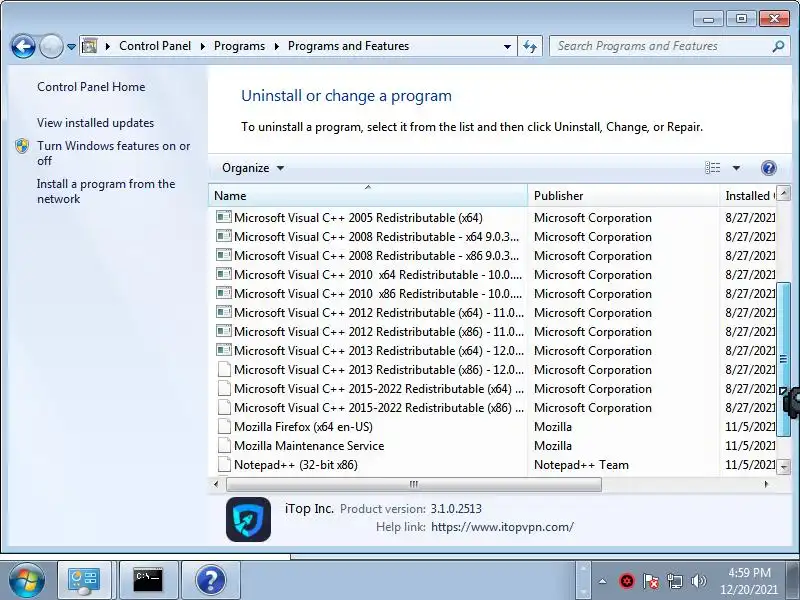The width and height of the screenshot is (800, 600).
Task: Sort by the Name column header
Action: (x=368, y=195)
